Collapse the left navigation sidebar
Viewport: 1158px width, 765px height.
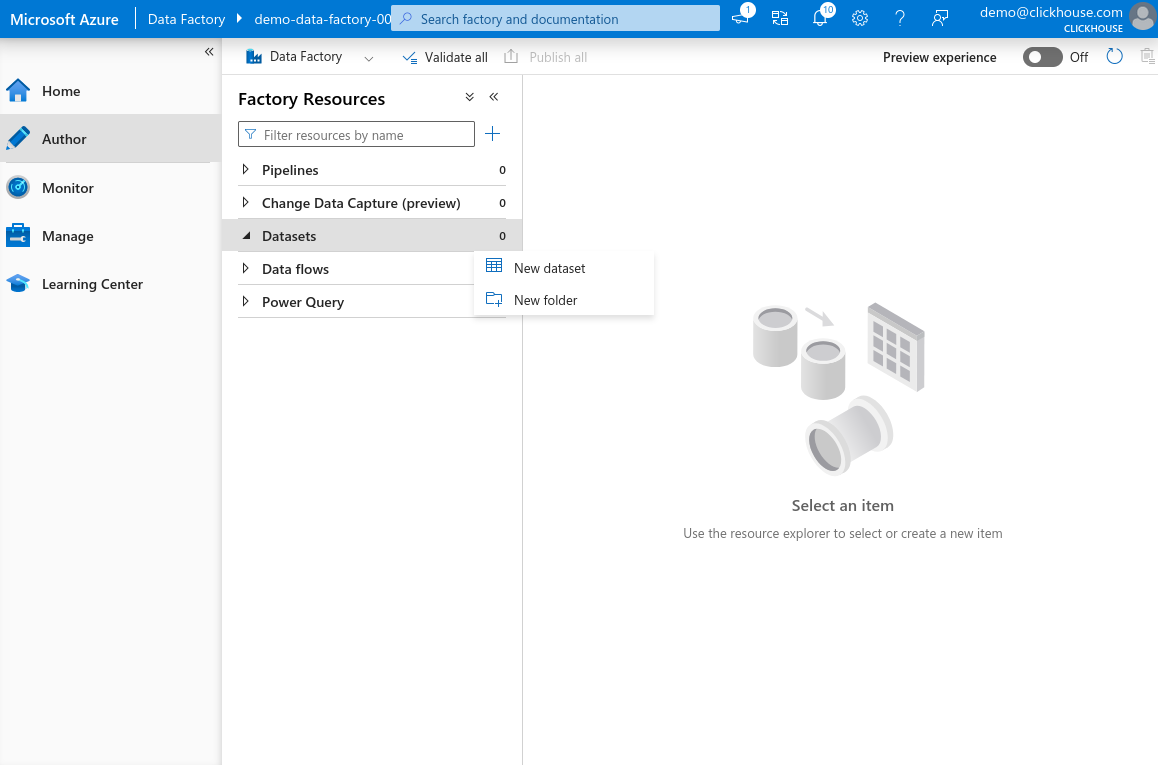coord(209,52)
